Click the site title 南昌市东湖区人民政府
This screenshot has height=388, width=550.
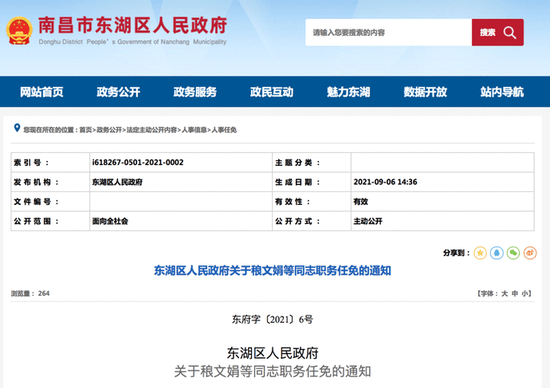click(x=133, y=26)
